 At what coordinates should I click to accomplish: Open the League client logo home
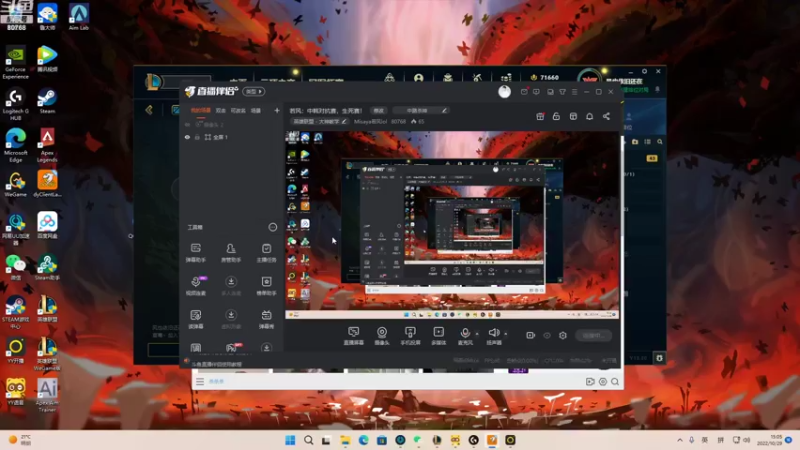[153, 81]
